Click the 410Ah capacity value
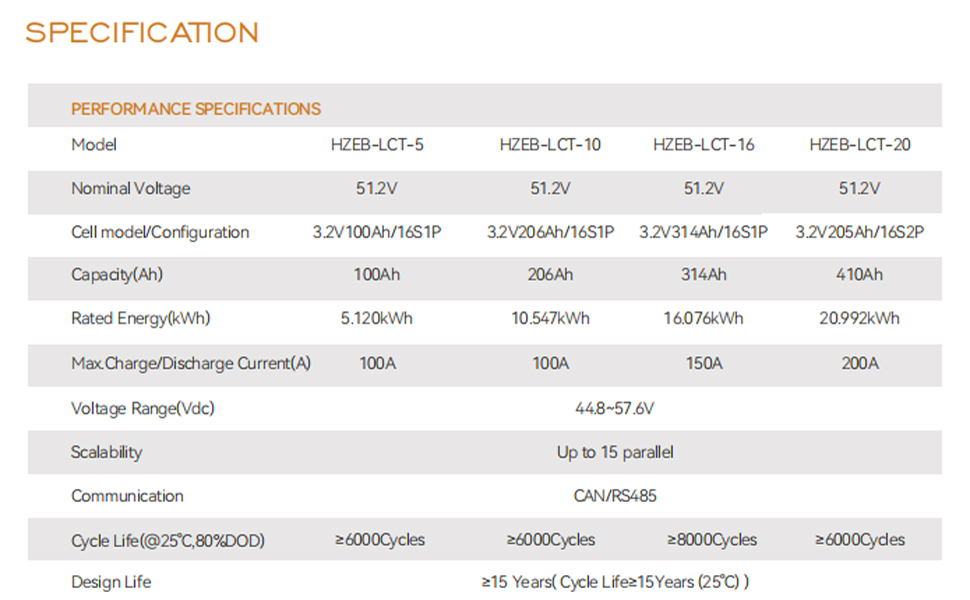970x600 pixels. (x=860, y=275)
